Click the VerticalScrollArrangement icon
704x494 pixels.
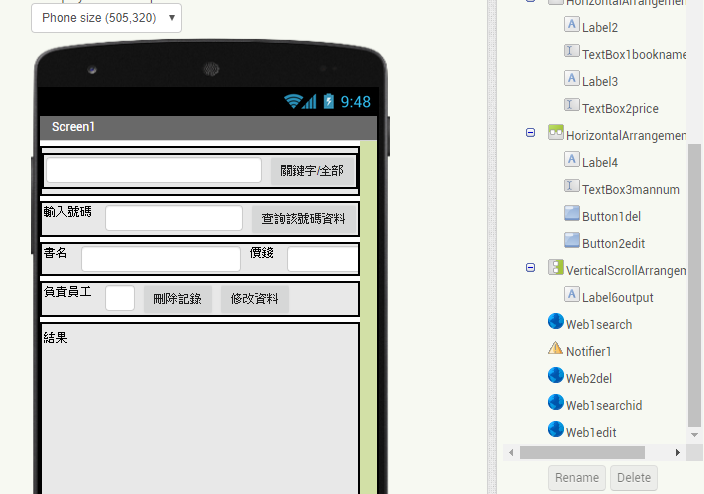click(556, 267)
